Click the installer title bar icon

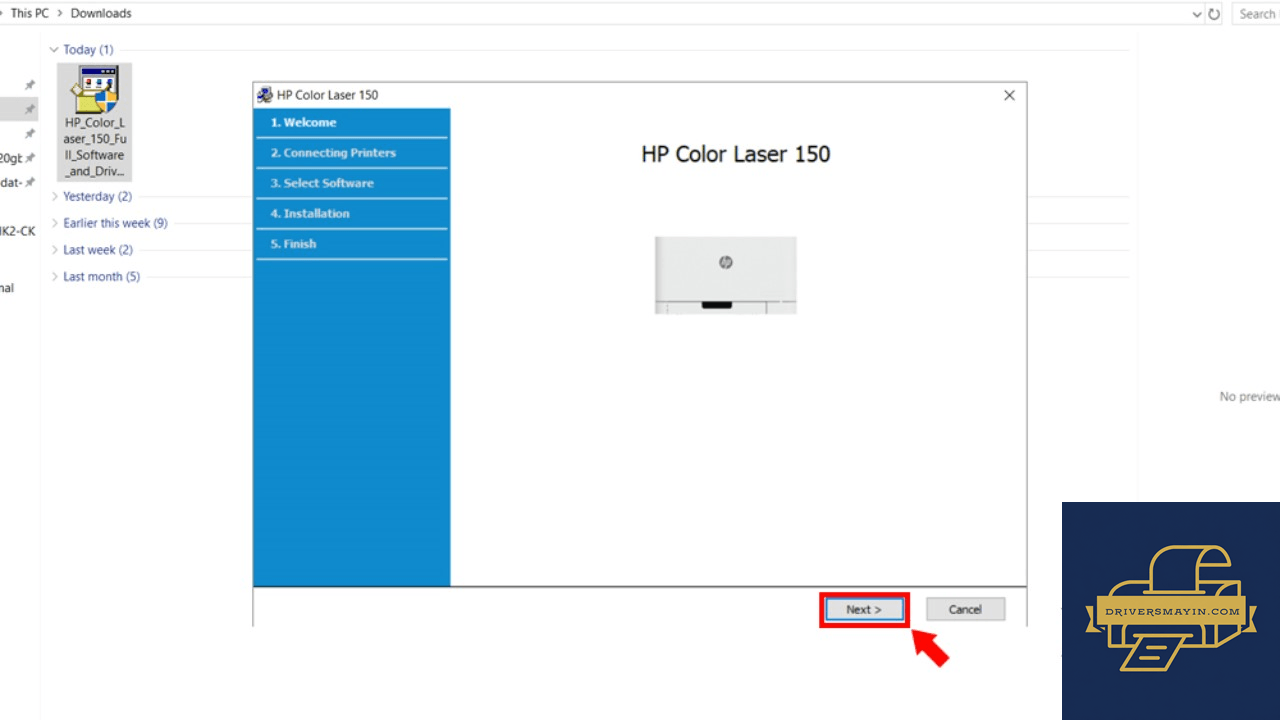coord(265,95)
